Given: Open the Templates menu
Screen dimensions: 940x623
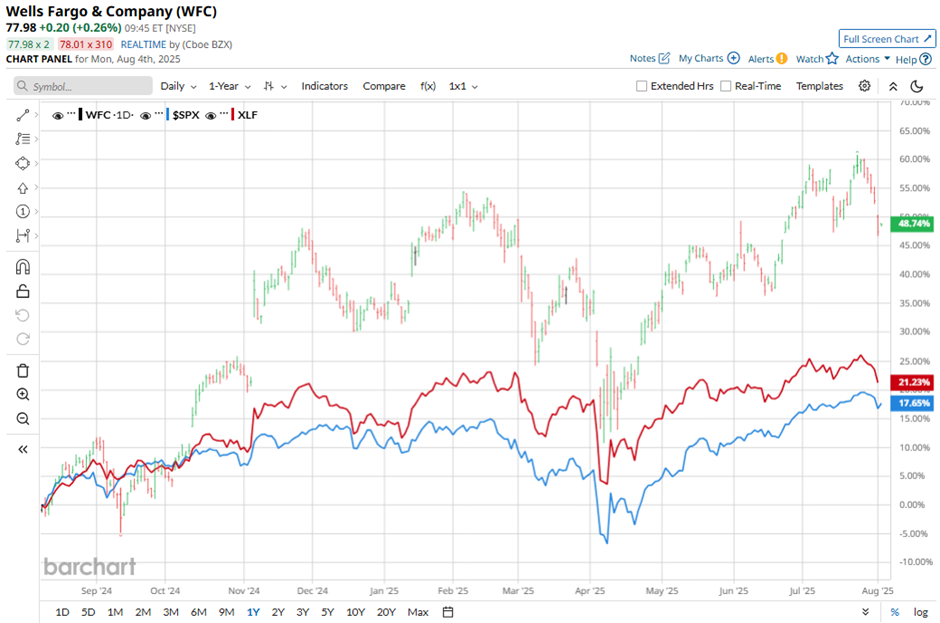Looking at the screenshot, I should point(819,86).
